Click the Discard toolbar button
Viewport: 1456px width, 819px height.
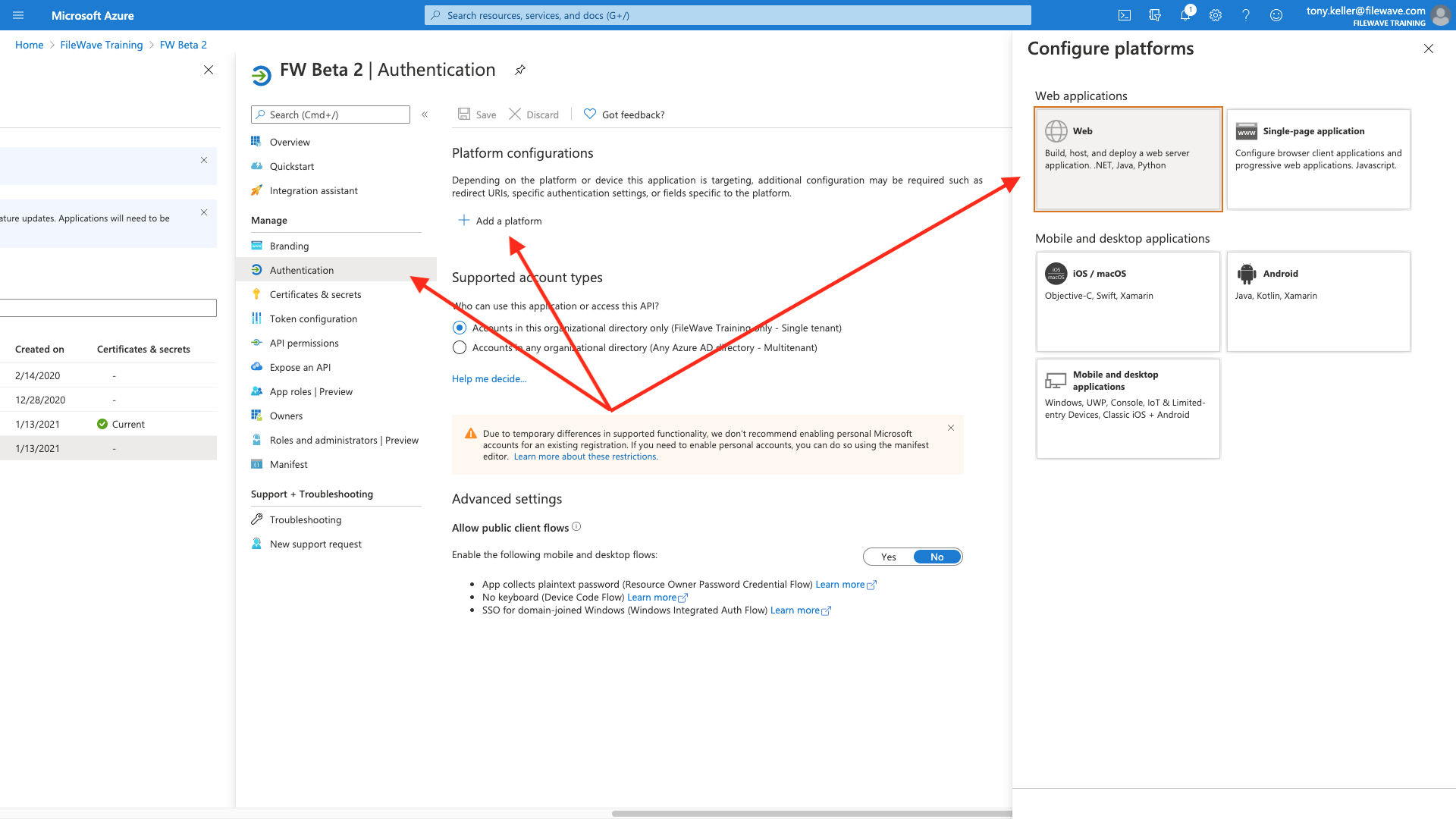(534, 115)
